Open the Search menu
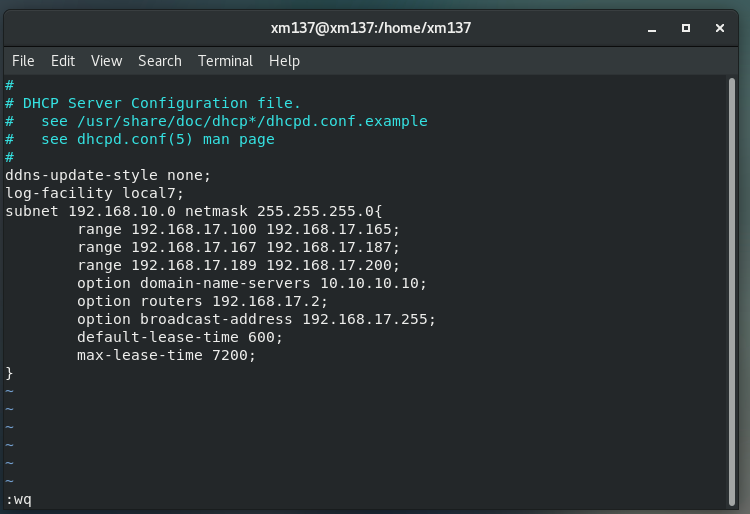 pos(160,61)
